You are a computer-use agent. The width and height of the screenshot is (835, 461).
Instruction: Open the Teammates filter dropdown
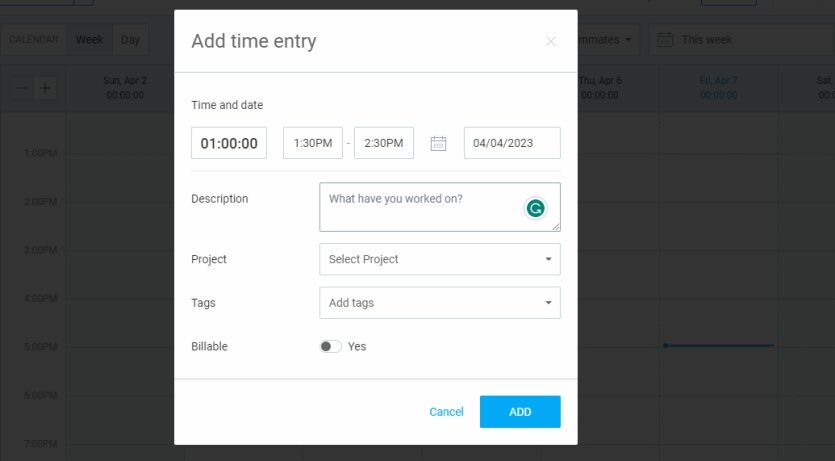pos(606,40)
